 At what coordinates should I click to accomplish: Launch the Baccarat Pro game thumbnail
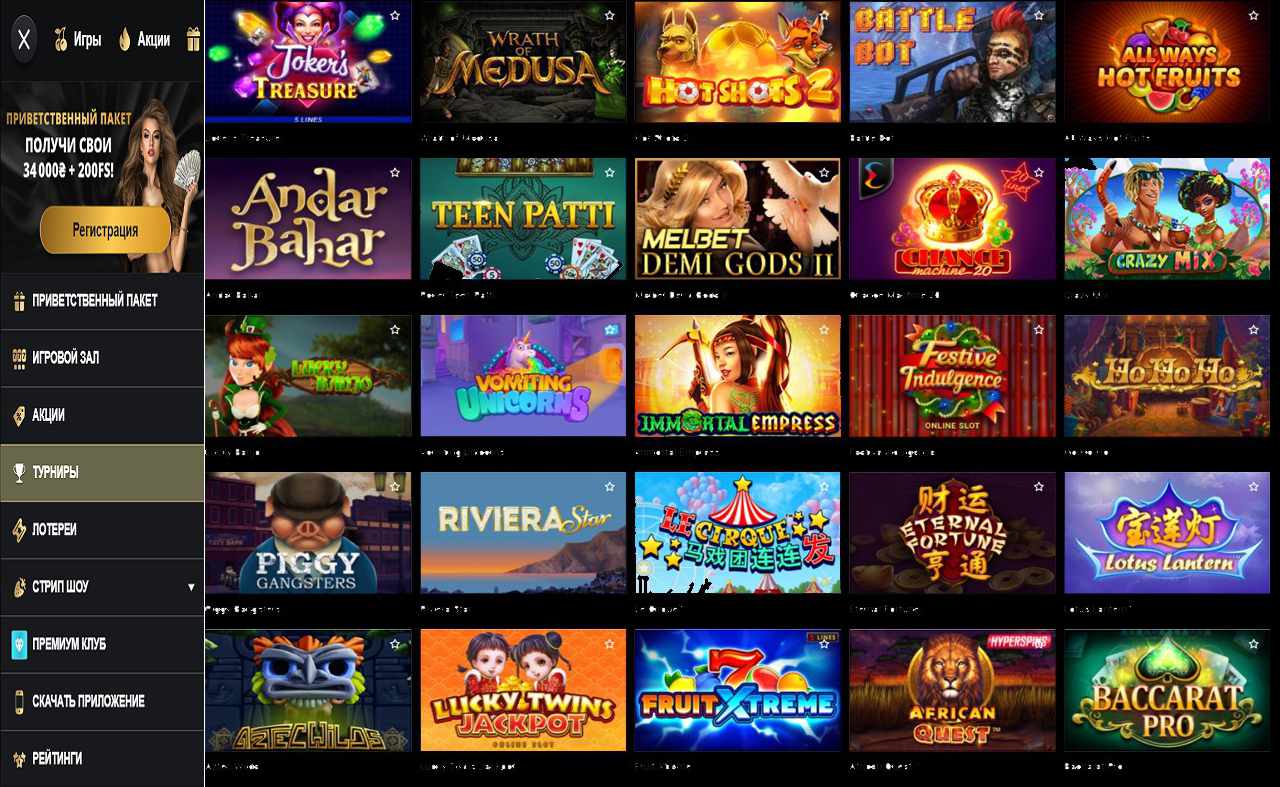1167,690
